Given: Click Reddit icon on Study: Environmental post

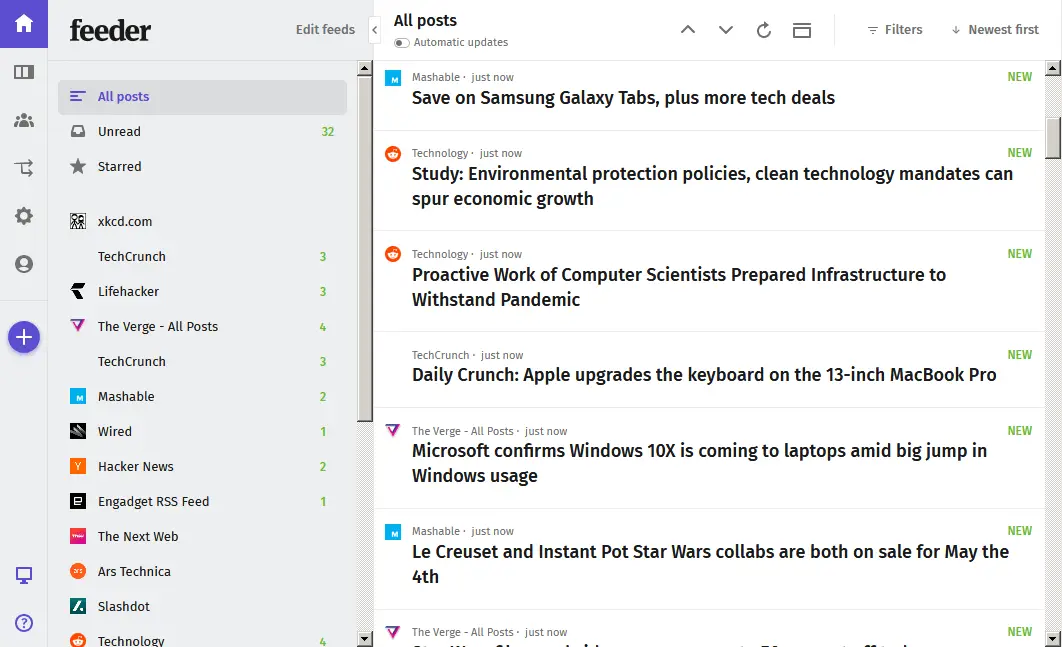Looking at the screenshot, I should point(393,153).
